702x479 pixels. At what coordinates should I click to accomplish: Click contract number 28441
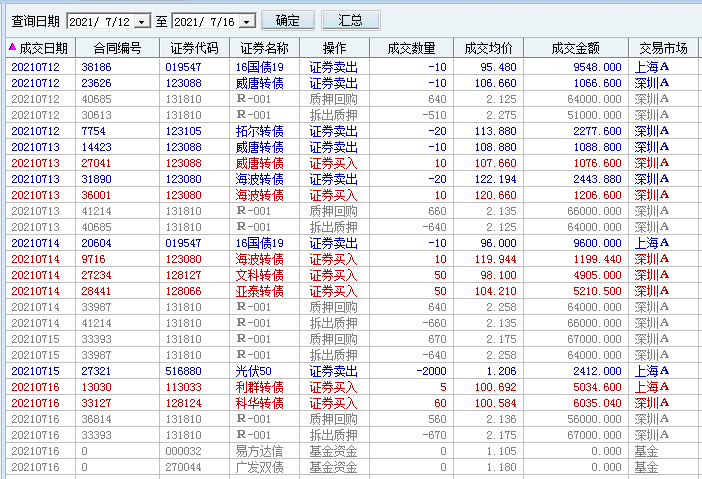click(x=96, y=291)
